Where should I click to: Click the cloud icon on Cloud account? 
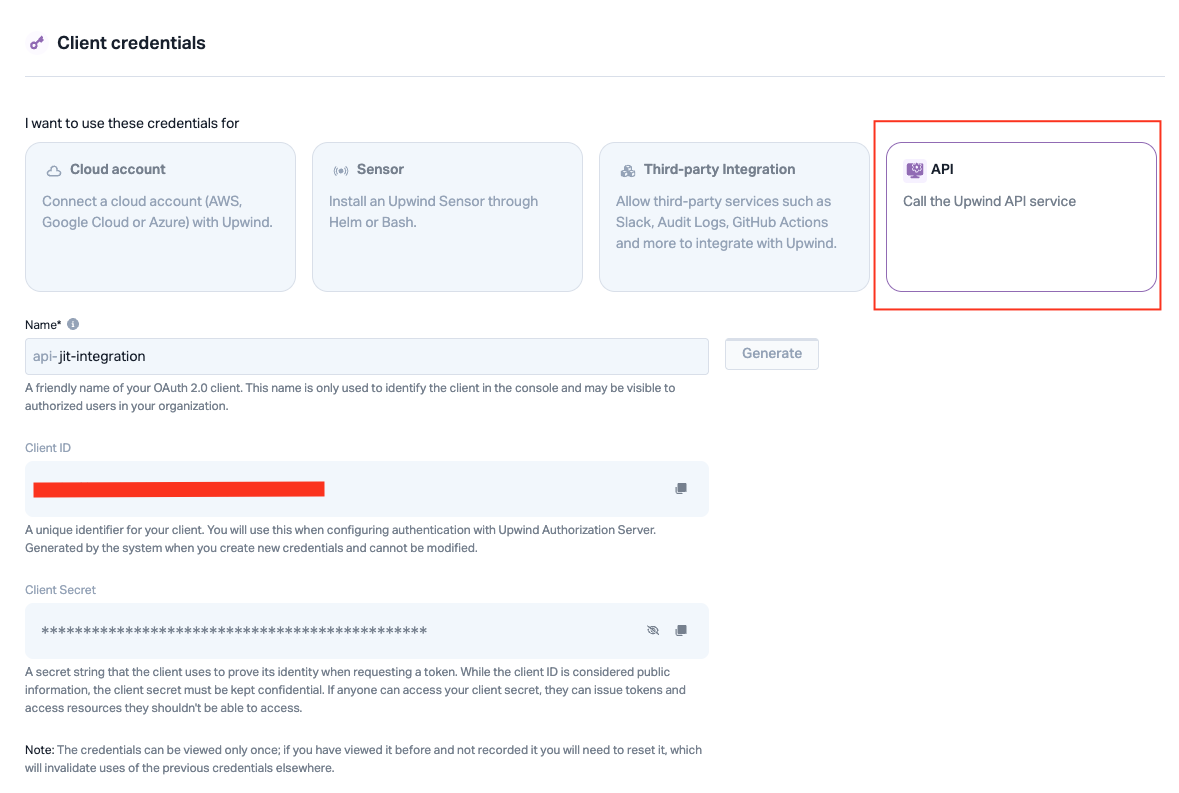[53, 171]
